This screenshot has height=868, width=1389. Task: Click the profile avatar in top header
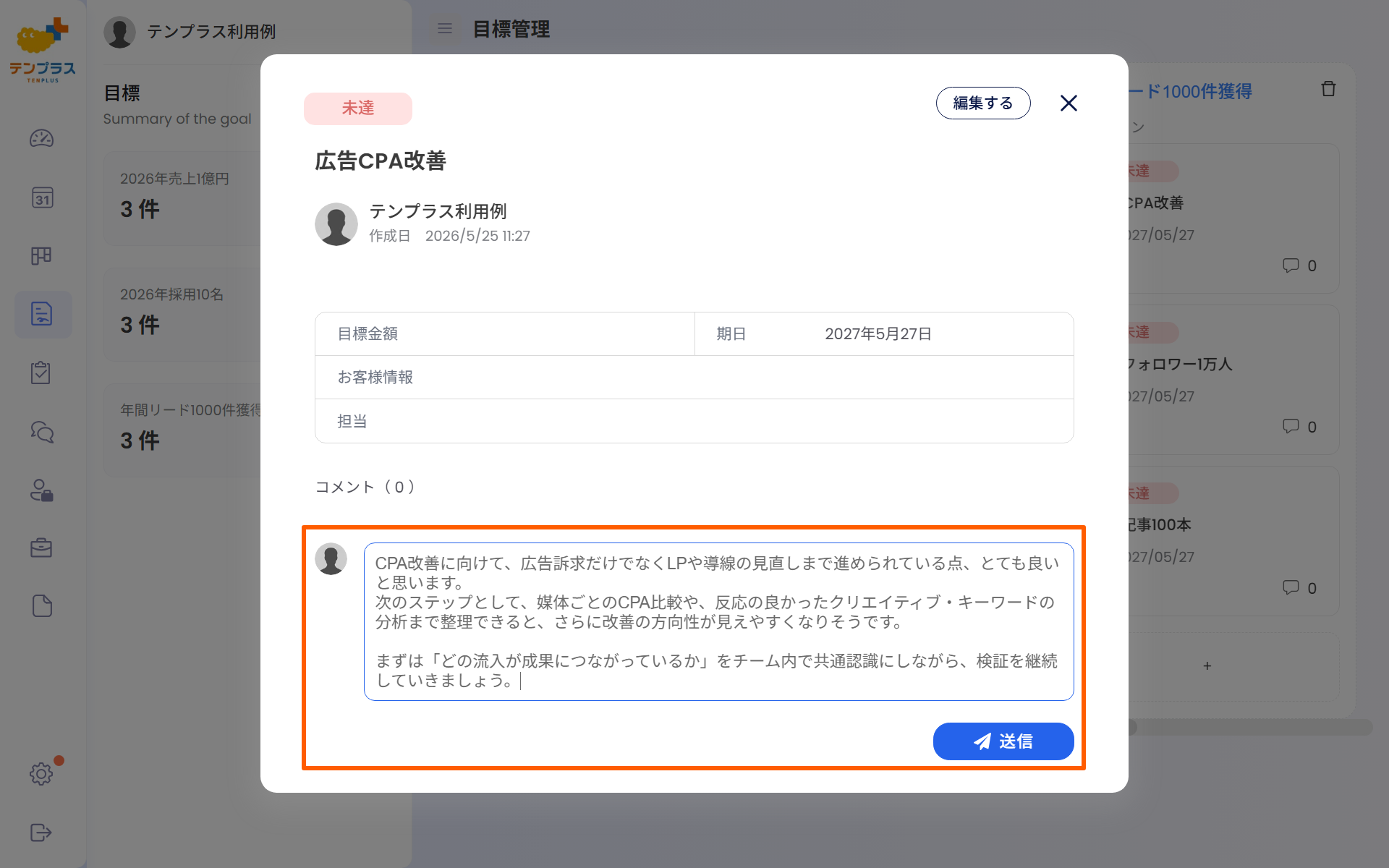click(x=120, y=32)
